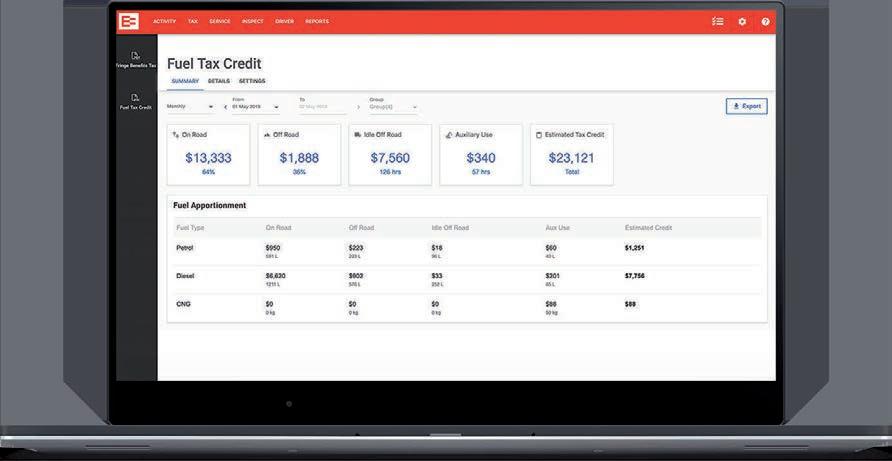
Task: Click the help question mark icon
Action: pos(765,22)
